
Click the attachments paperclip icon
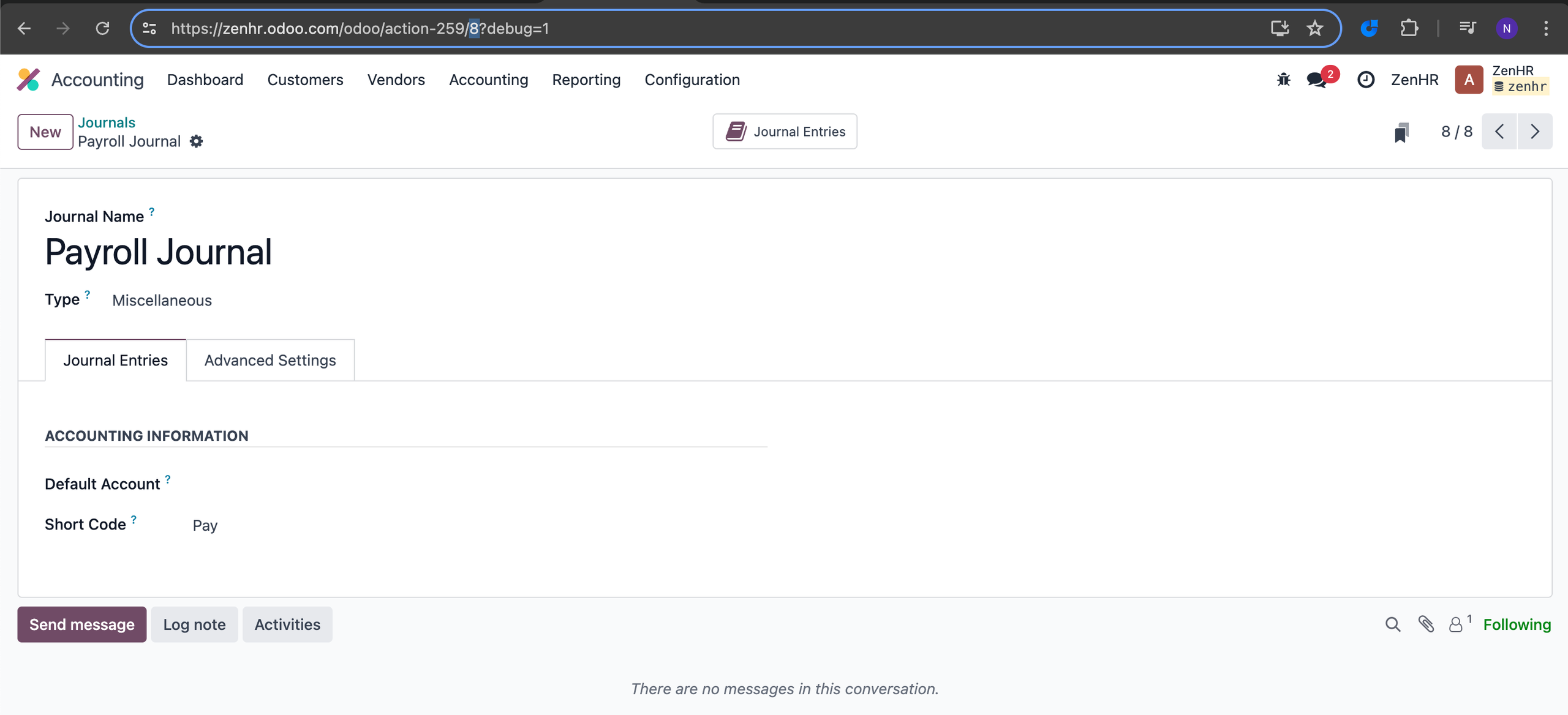pos(1426,624)
